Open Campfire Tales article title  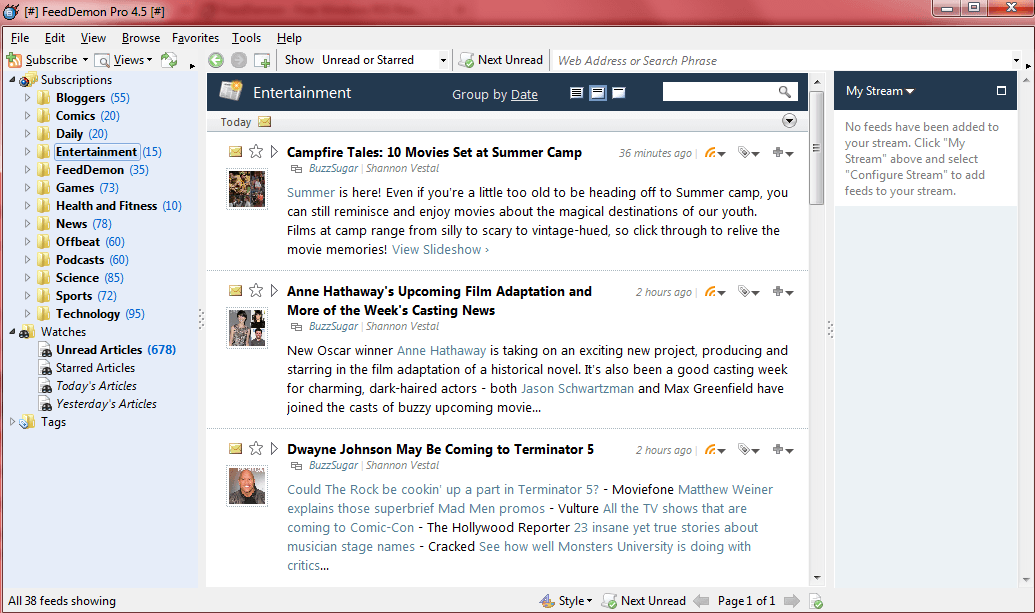[434, 152]
